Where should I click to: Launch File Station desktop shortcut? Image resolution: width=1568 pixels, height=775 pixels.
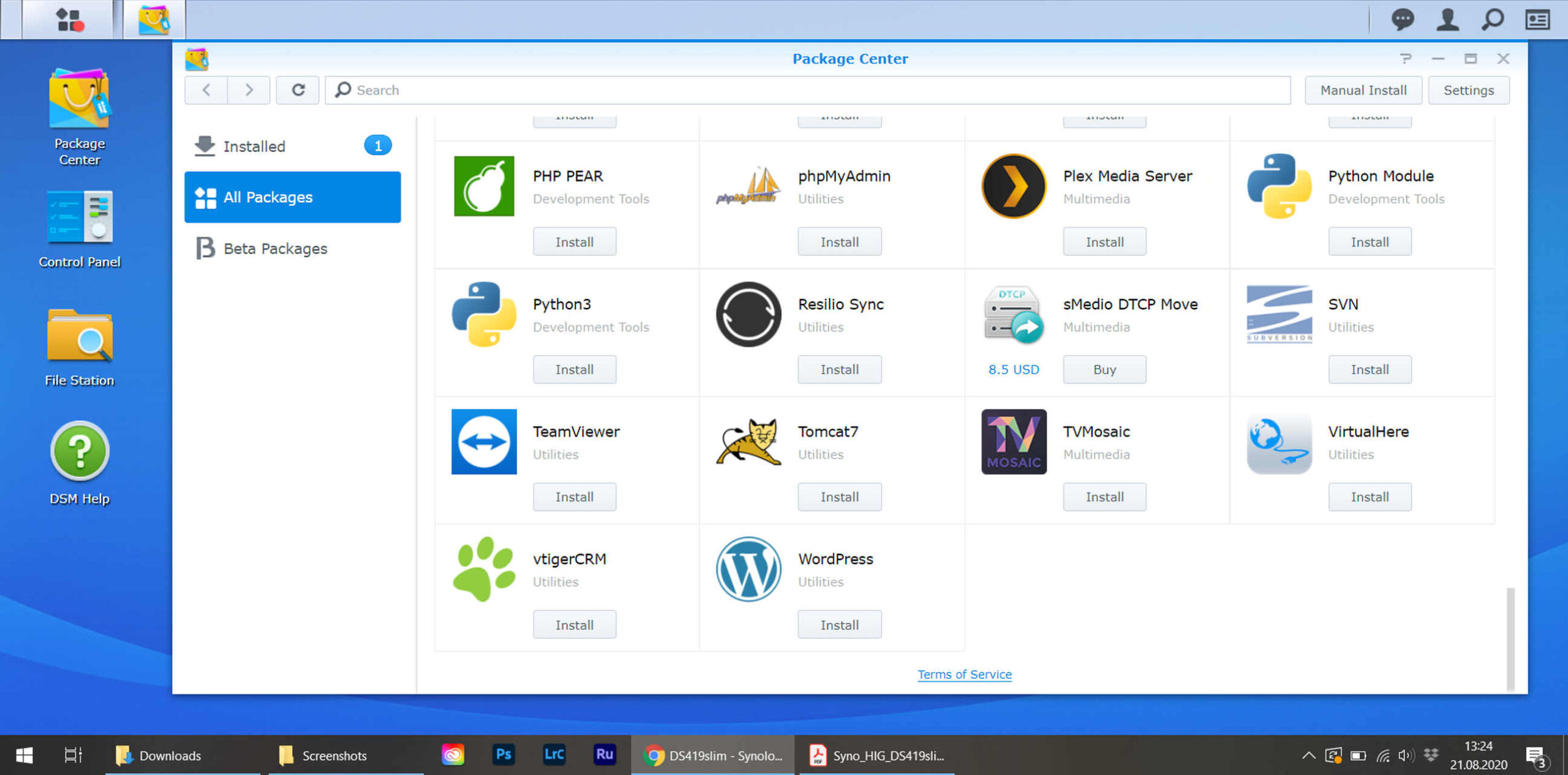(x=80, y=347)
